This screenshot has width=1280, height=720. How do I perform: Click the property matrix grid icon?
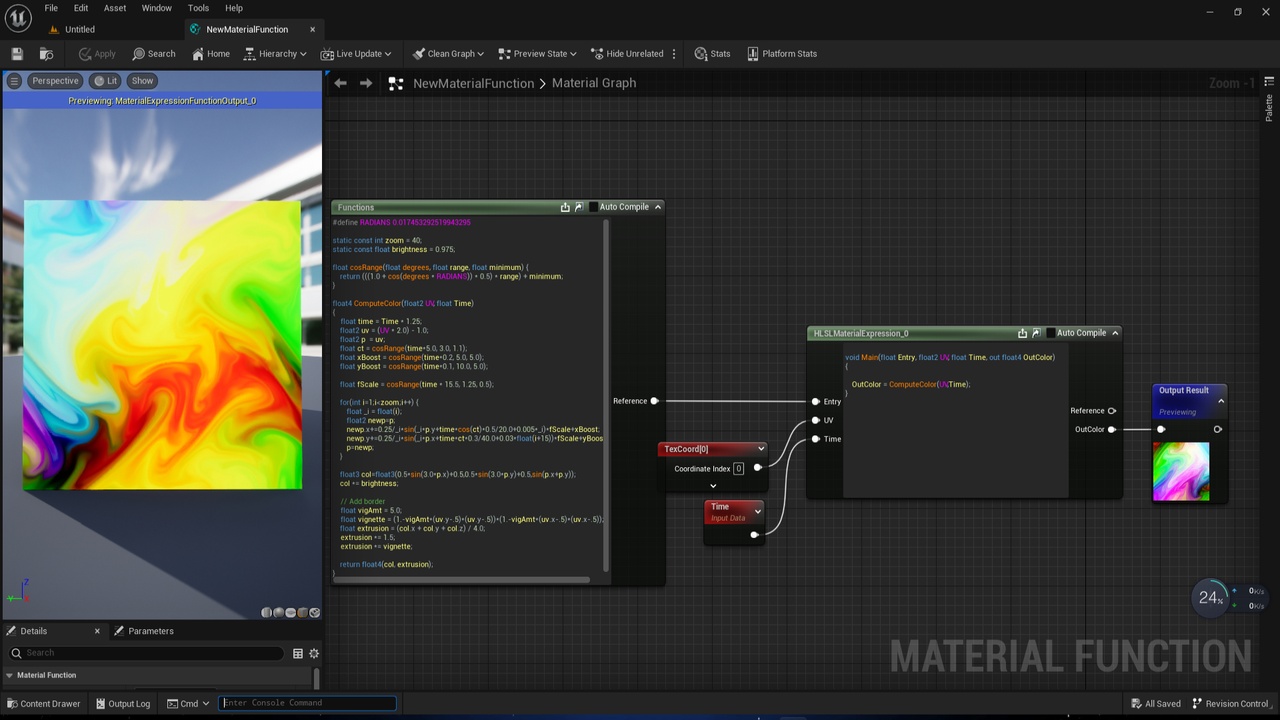click(298, 653)
